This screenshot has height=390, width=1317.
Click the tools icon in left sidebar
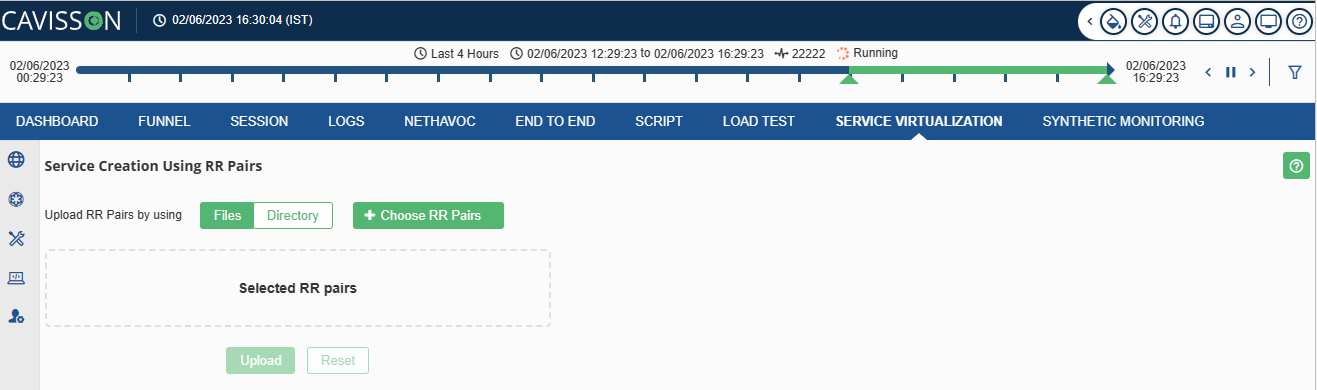[x=16, y=238]
